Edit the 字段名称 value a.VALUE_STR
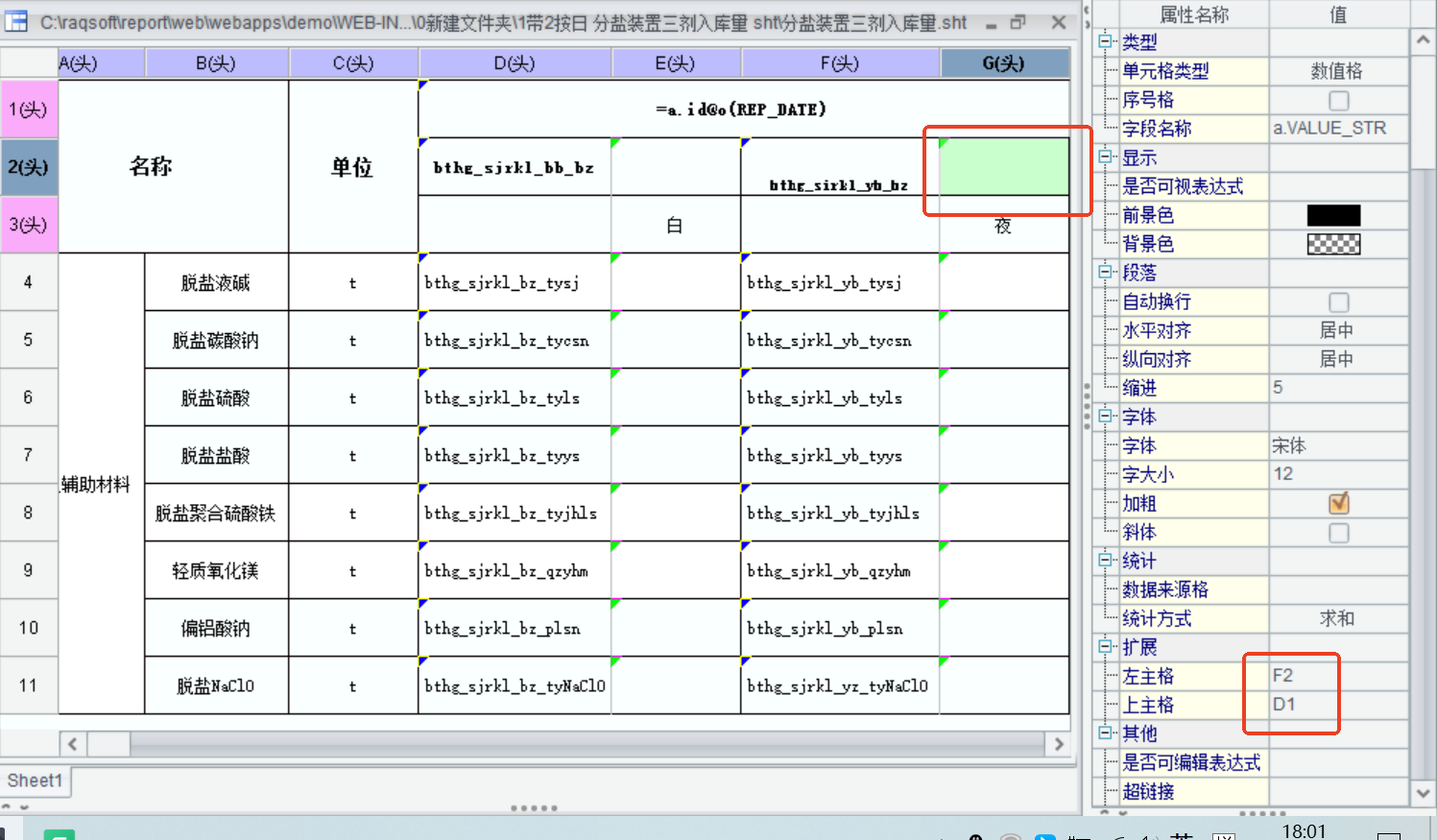1437x840 pixels. [1338, 129]
